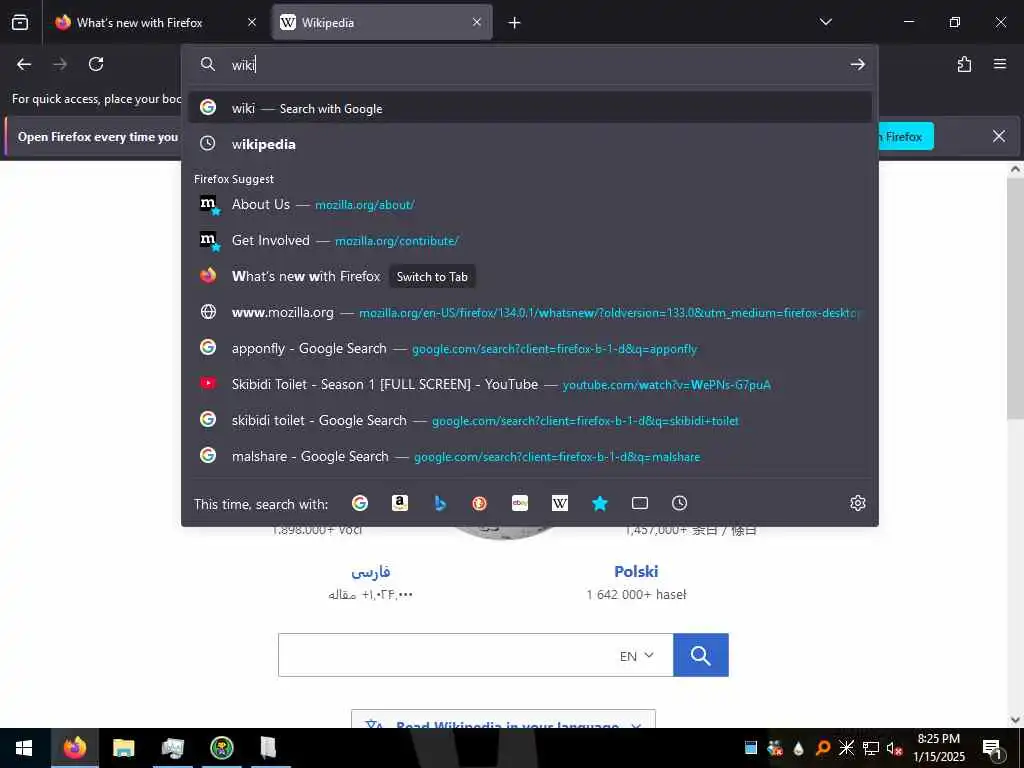Open the www.mozilla.org whatsnew suggestion
Viewport: 1024px width, 768px height.
(530, 312)
